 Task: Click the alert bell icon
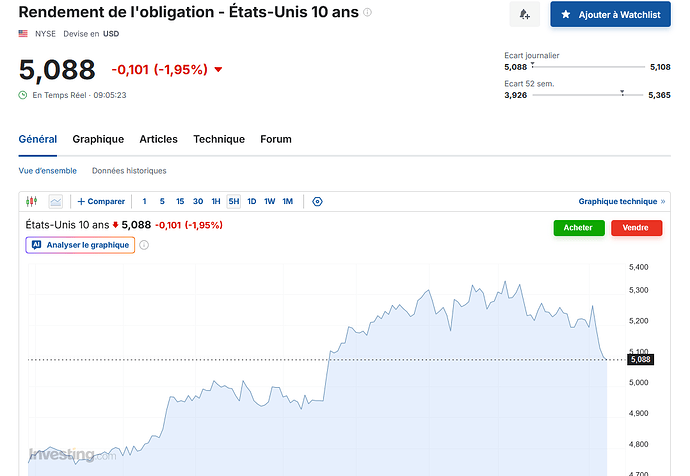524,15
